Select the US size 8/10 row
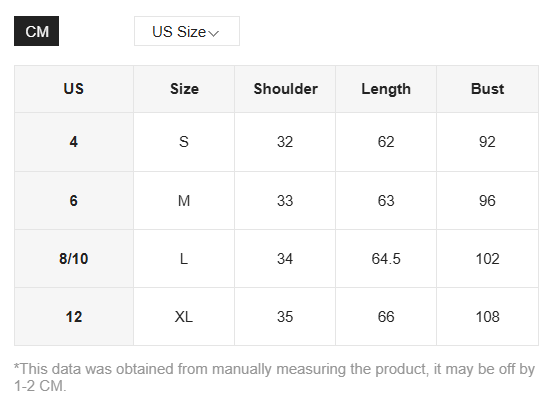Viewport: 556px width, 406px height. click(x=276, y=258)
